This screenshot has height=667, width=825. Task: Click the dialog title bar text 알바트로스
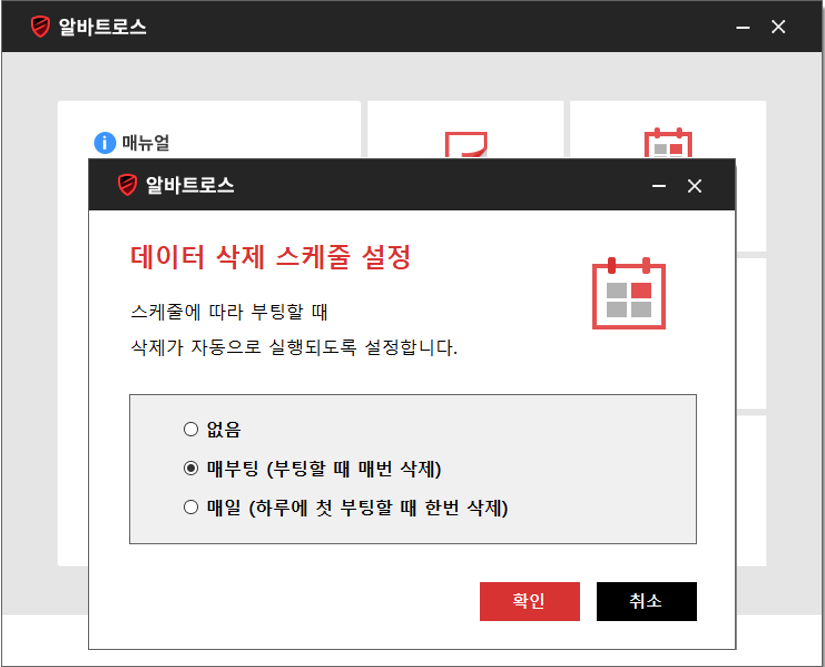click(x=190, y=185)
